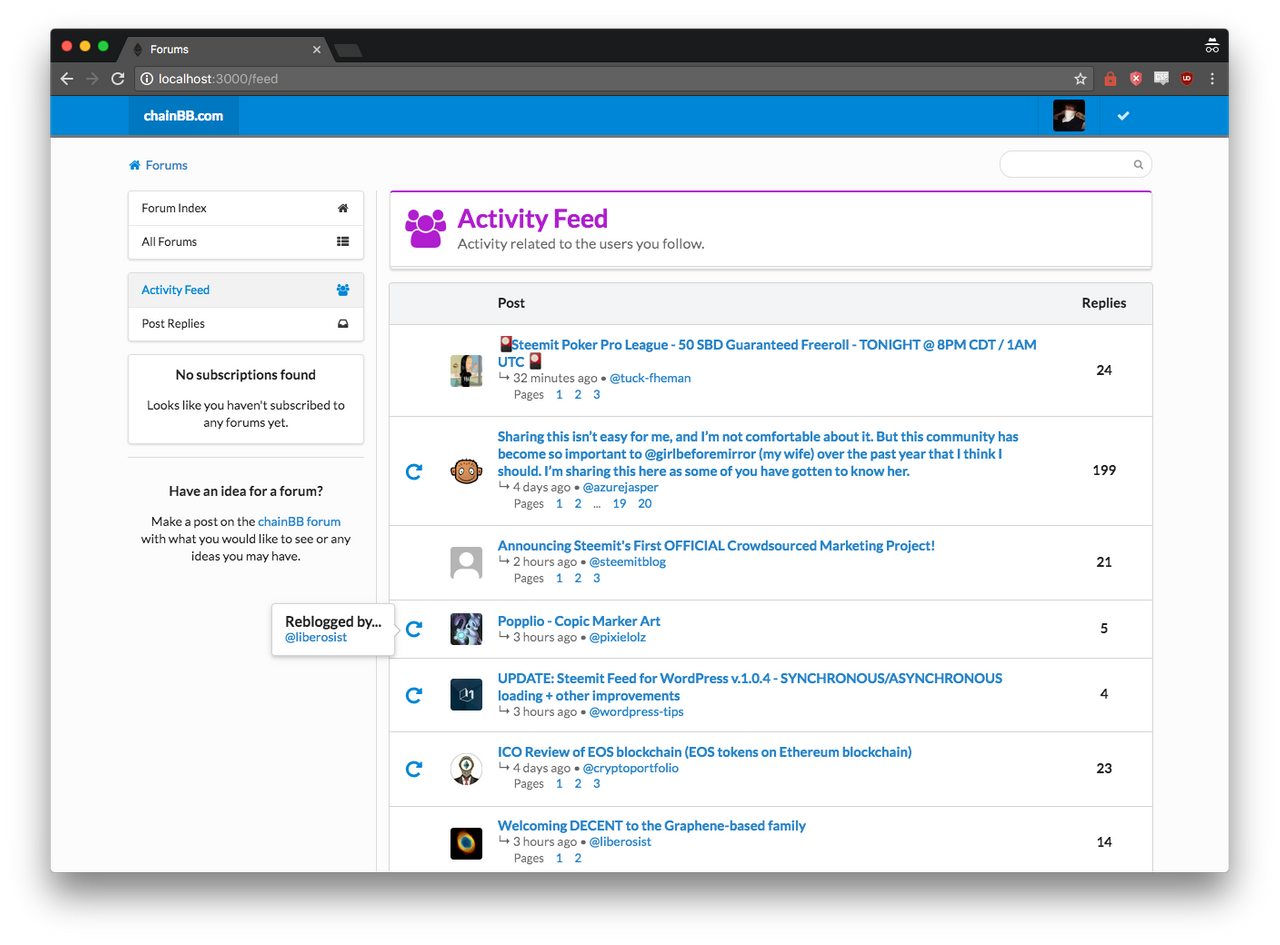Click wordpress-tips avatar image
This screenshot has height=945, width=1280.
pyautogui.click(x=466, y=695)
